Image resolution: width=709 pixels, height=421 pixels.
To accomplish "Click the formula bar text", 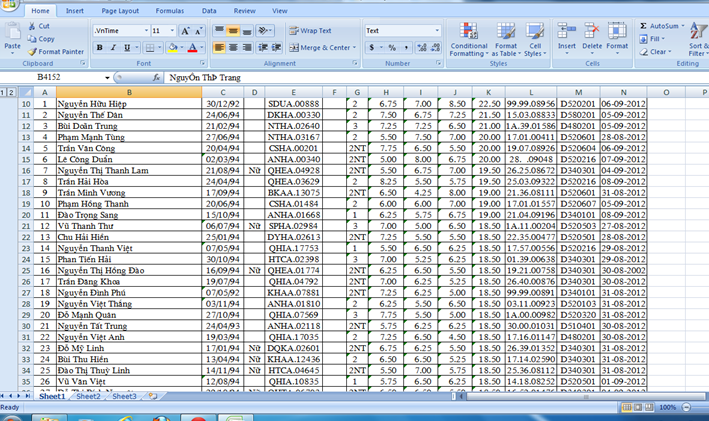I will (205, 78).
